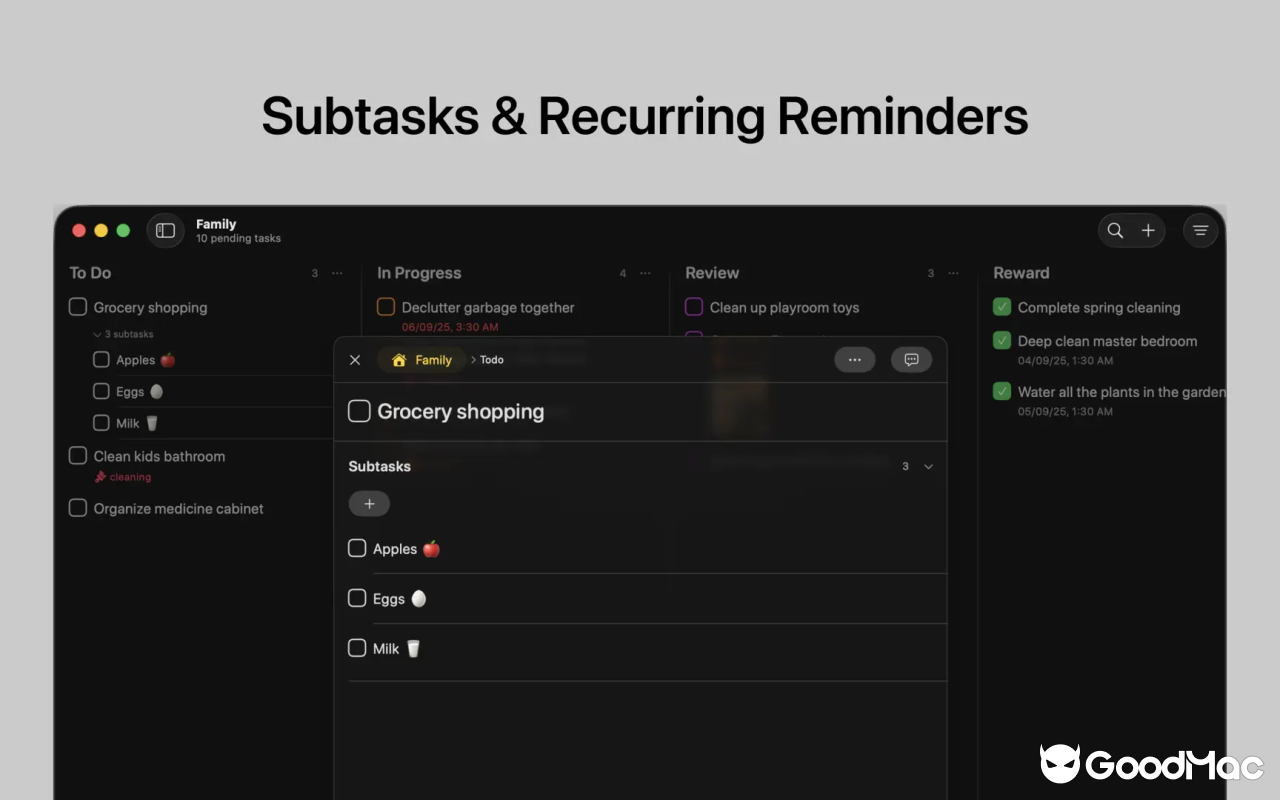Click the Family board title

point(216,224)
